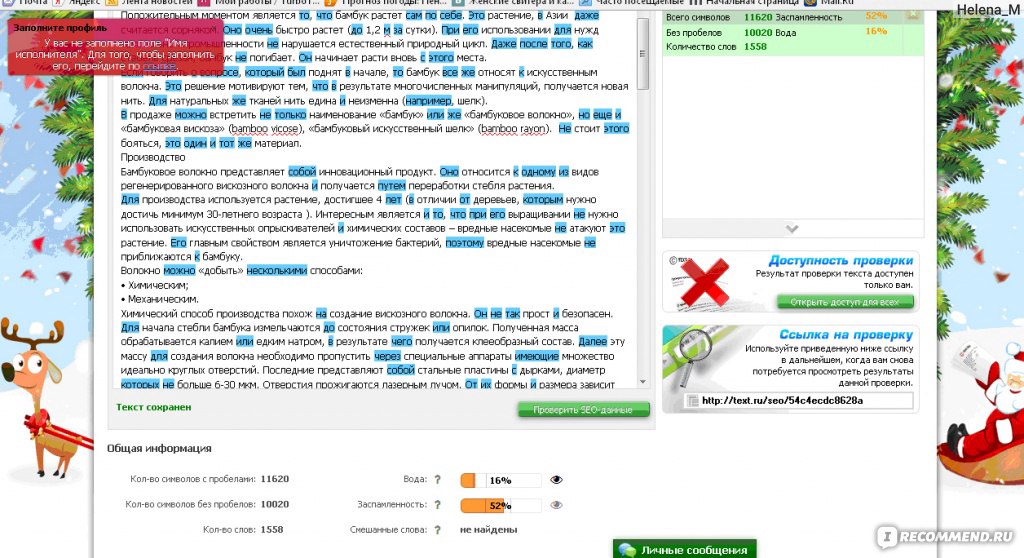The height and width of the screenshot is (558, 1024).
Task: Open the help question mark next to Вода
Action: coord(438,480)
